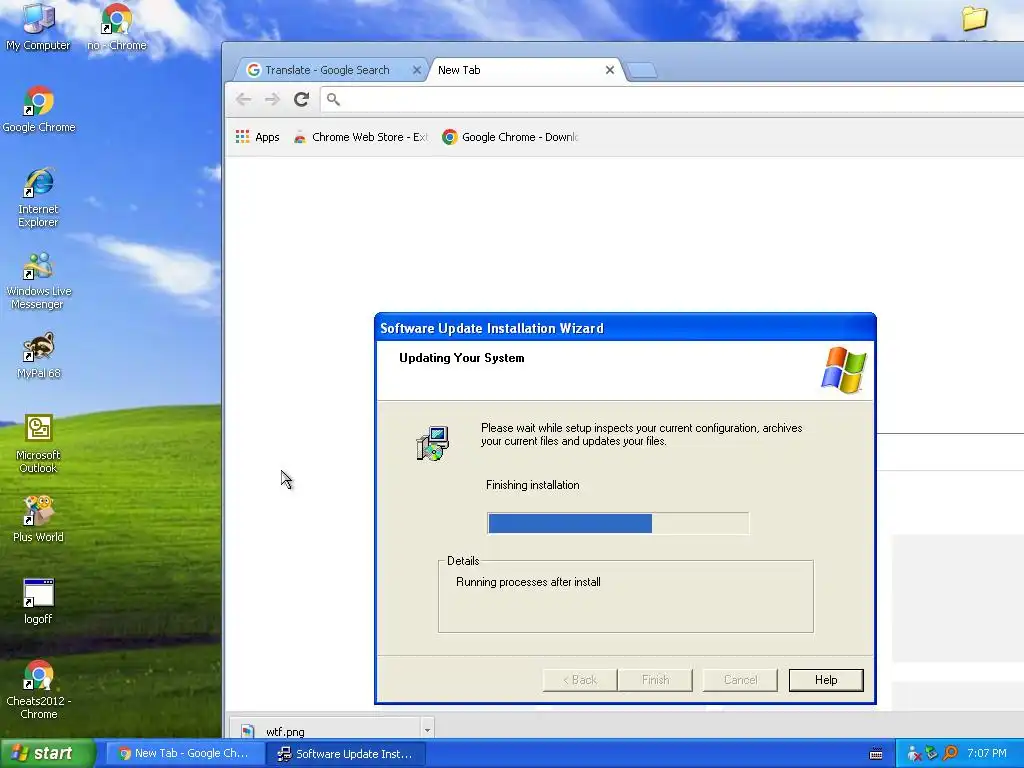Open the folder icon at desktop corner

974,18
